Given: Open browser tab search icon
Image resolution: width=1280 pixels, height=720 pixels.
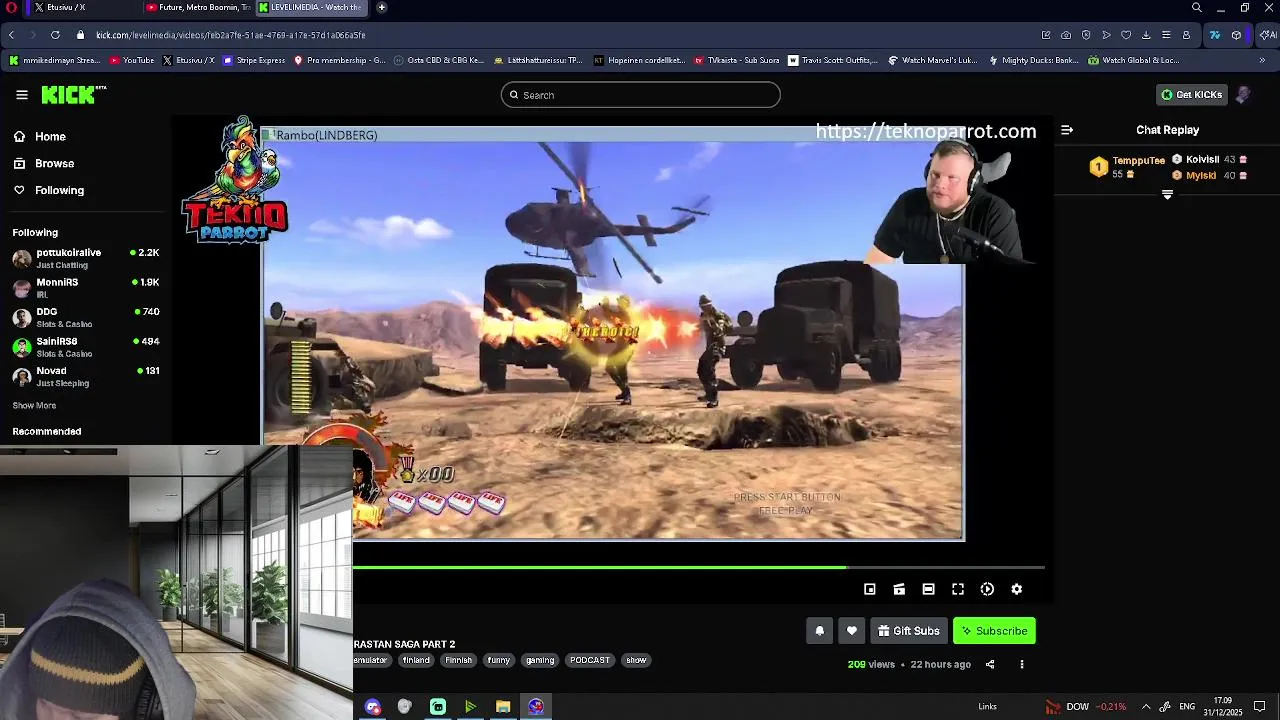Looking at the screenshot, I should click(1197, 7).
